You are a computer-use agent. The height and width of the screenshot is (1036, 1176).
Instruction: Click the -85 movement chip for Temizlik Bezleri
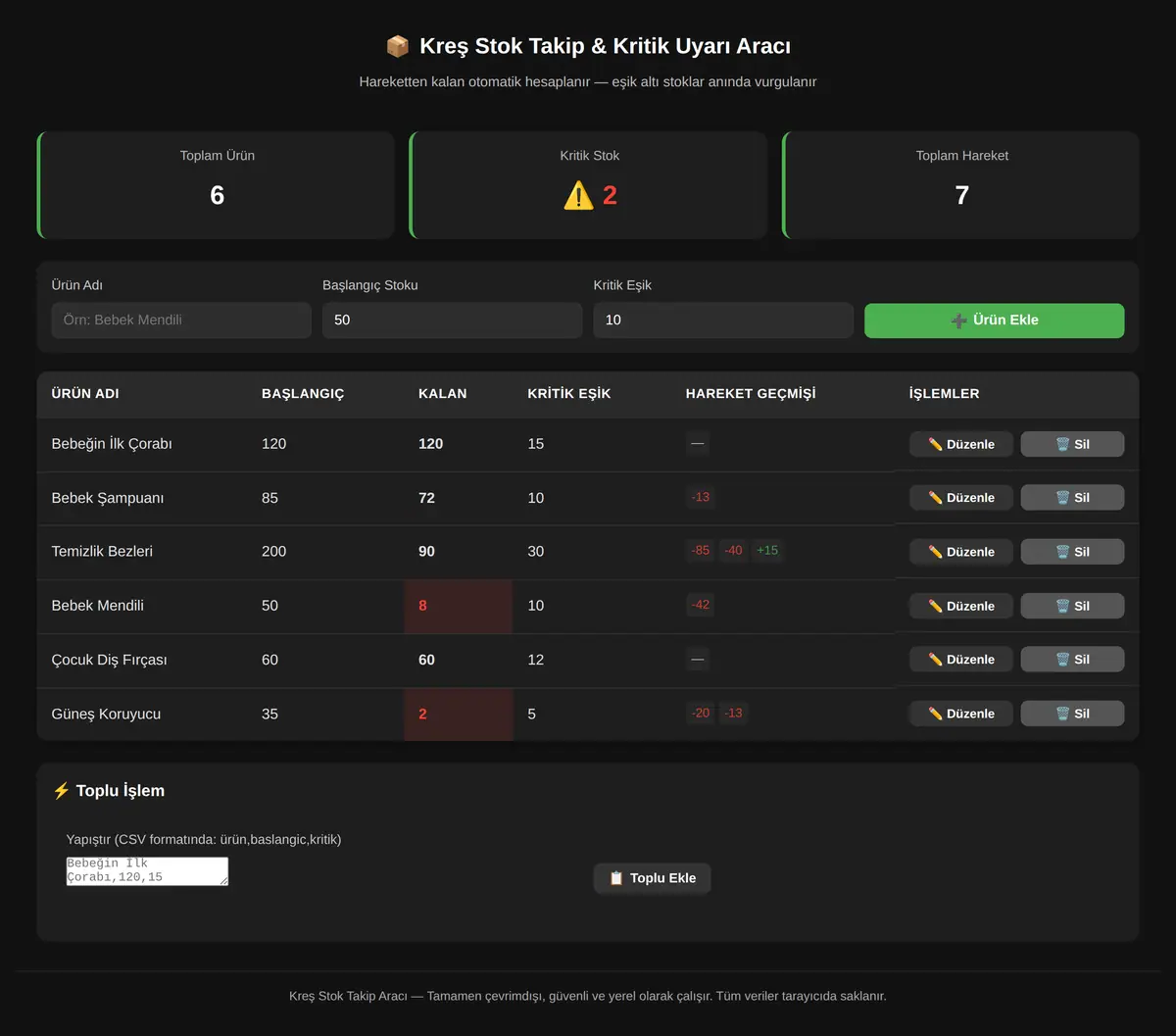700,551
